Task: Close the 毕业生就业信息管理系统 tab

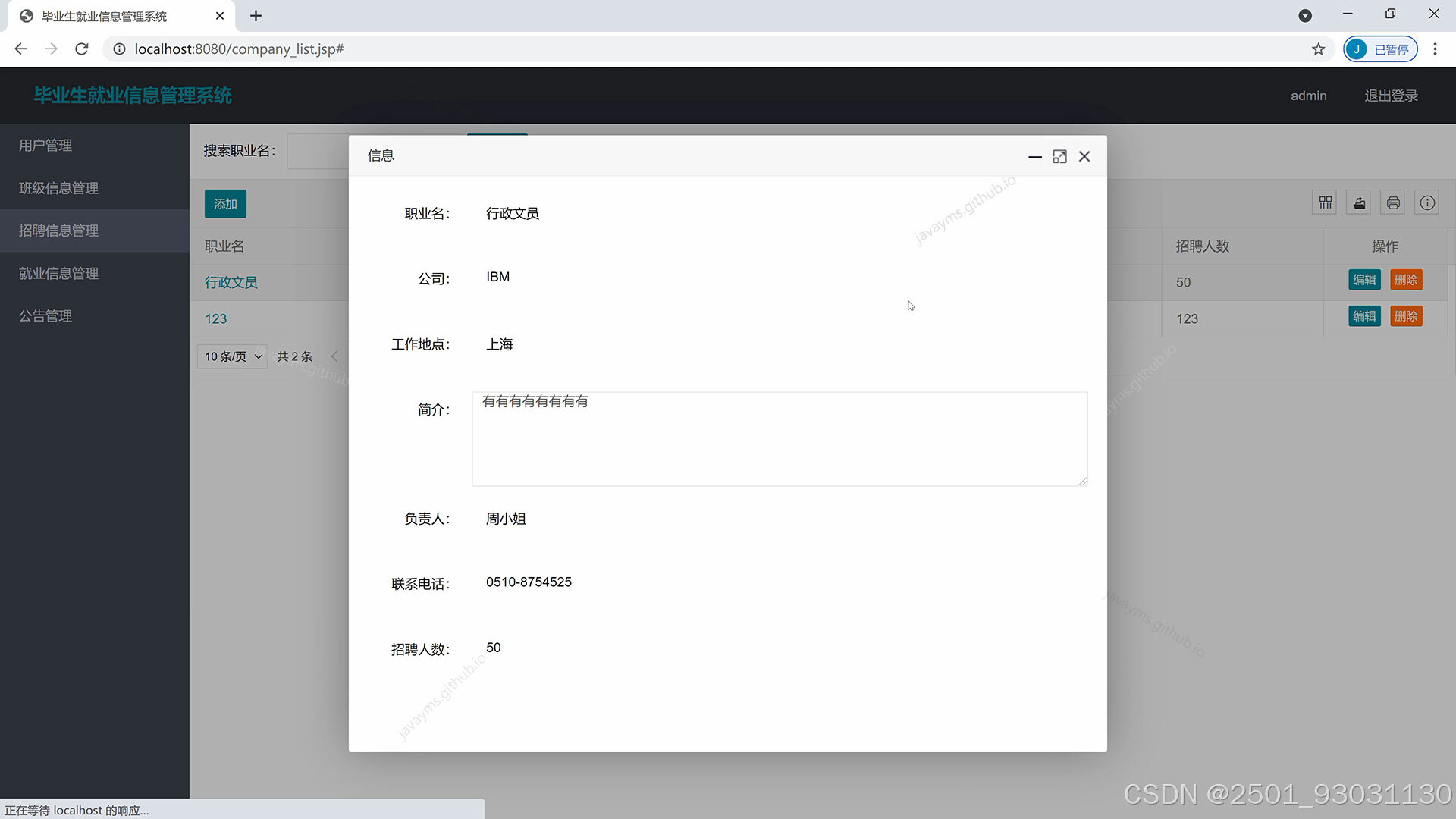Action: point(220,16)
